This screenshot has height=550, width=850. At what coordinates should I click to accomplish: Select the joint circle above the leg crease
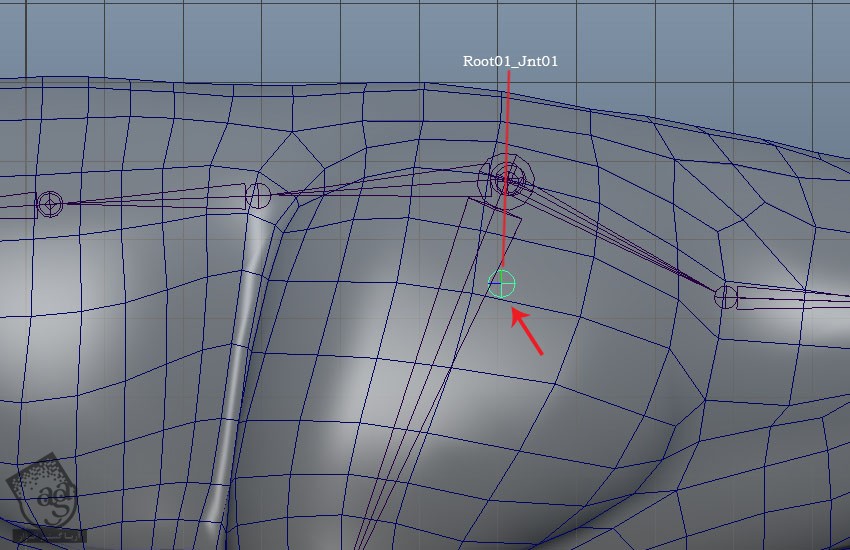coord(258,195)
